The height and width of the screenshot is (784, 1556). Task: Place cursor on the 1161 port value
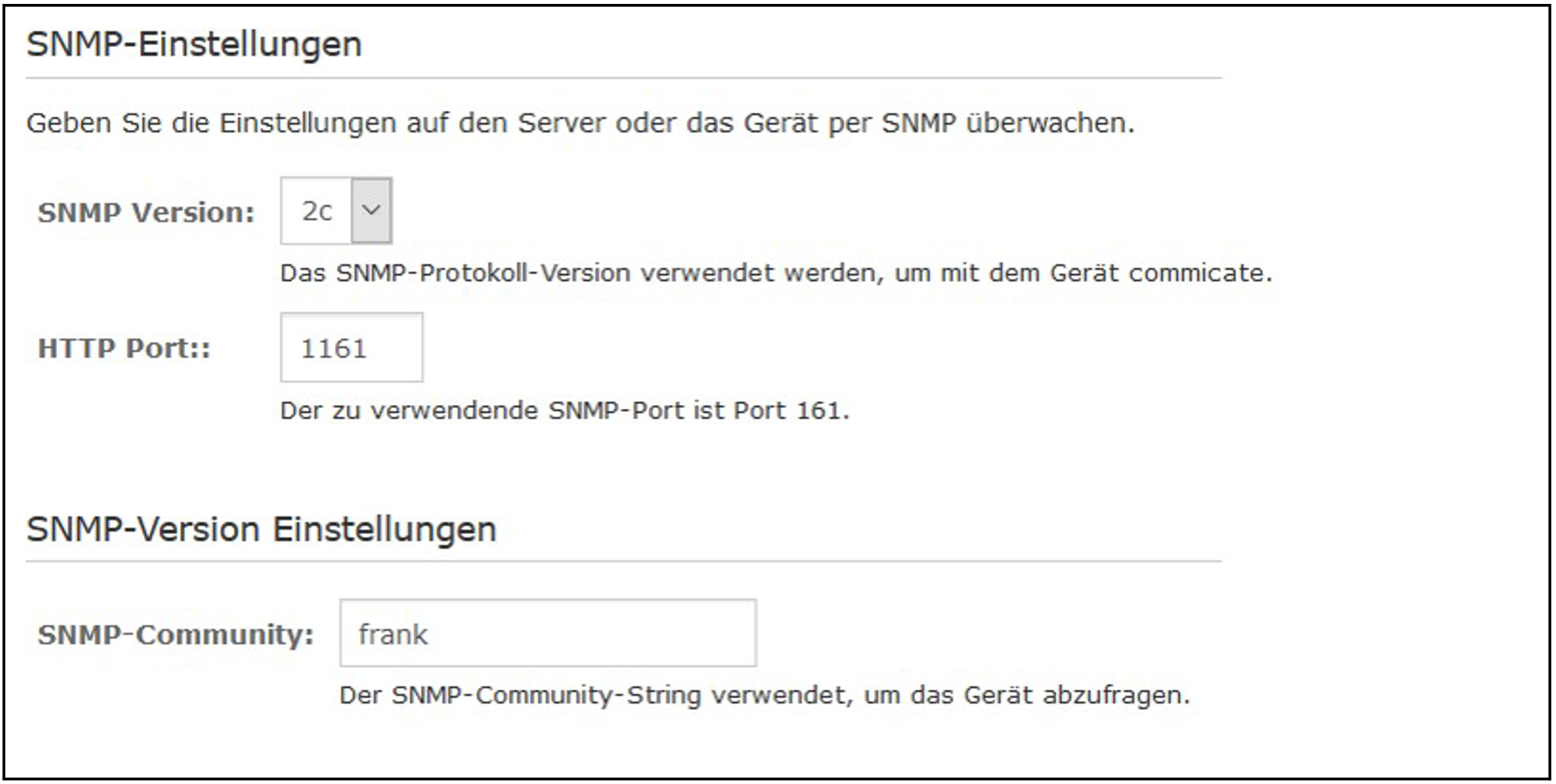click(x=333, y=348)
